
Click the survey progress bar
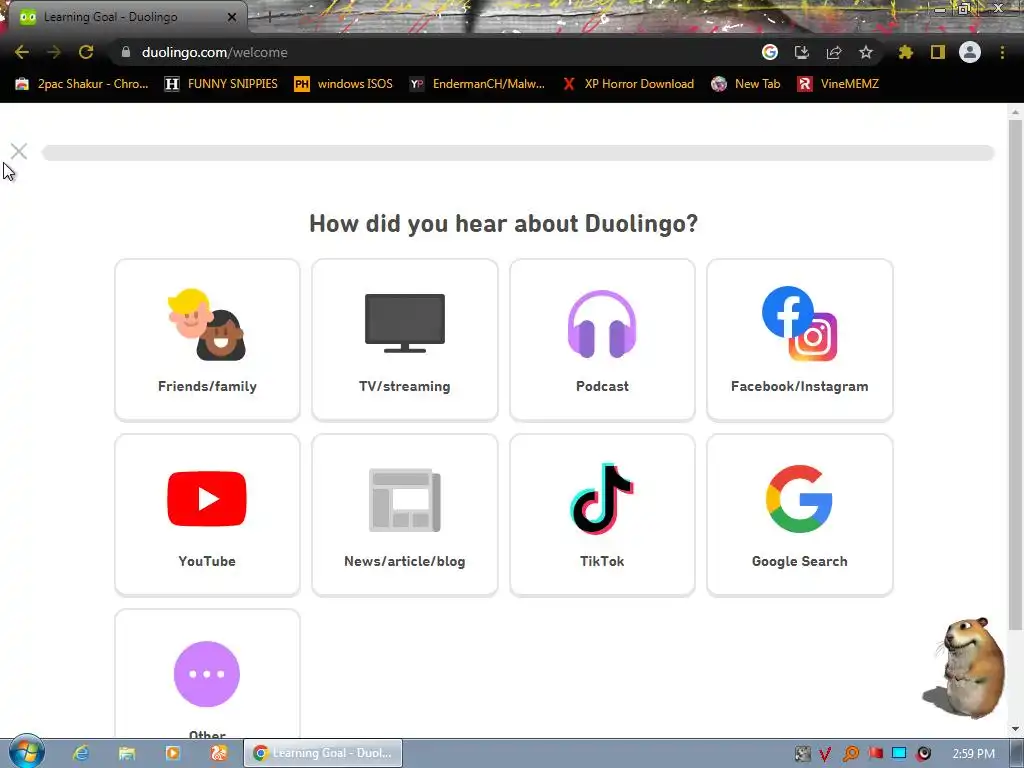click(518, 153)
